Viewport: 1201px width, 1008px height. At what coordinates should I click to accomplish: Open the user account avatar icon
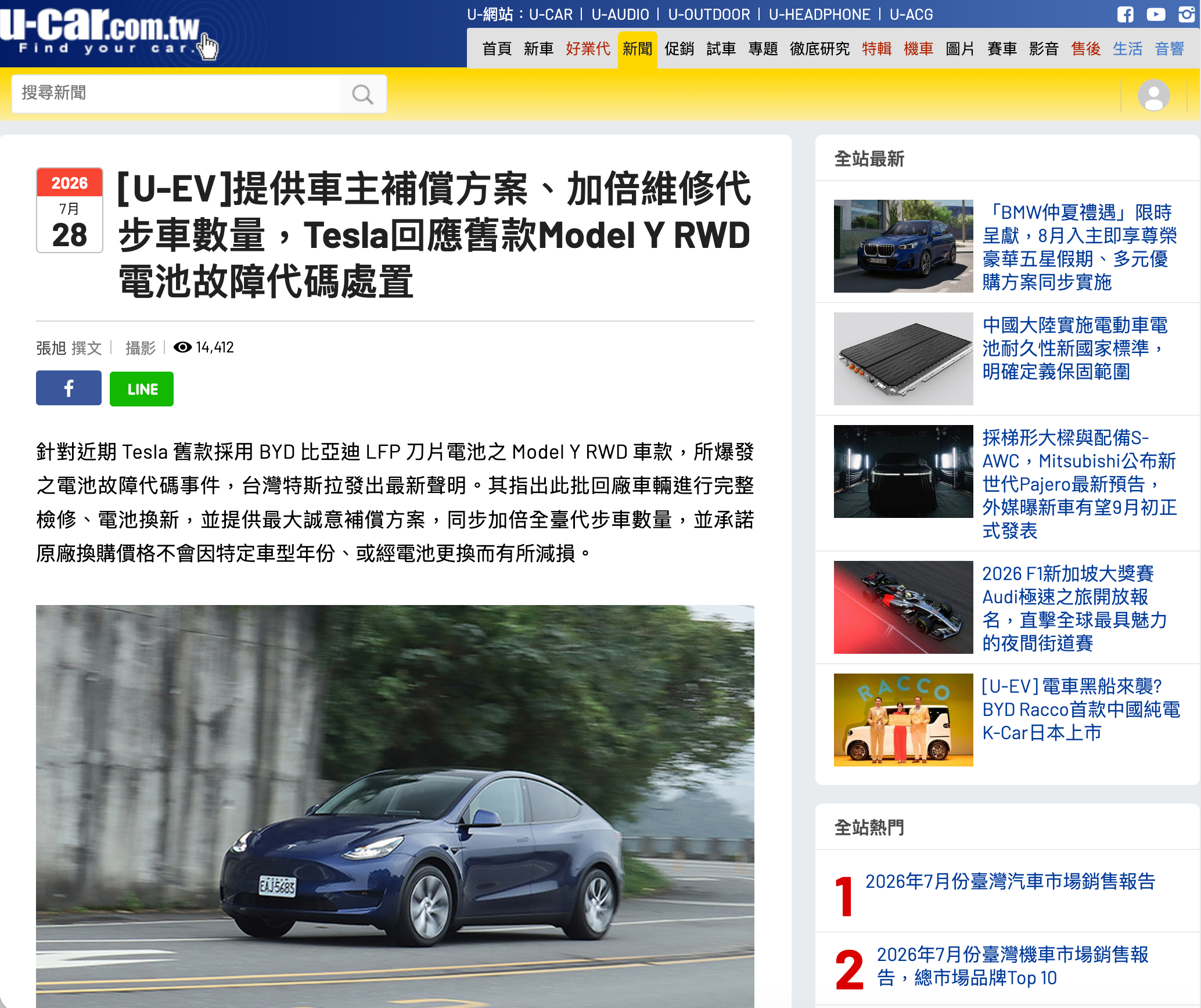click(x=1153, y=95)
